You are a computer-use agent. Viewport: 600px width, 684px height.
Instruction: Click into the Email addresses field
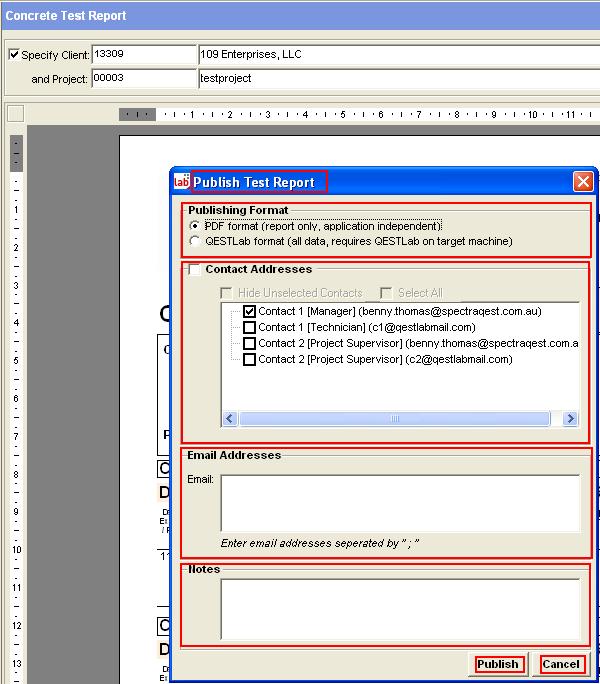click(x=399, y=502)
